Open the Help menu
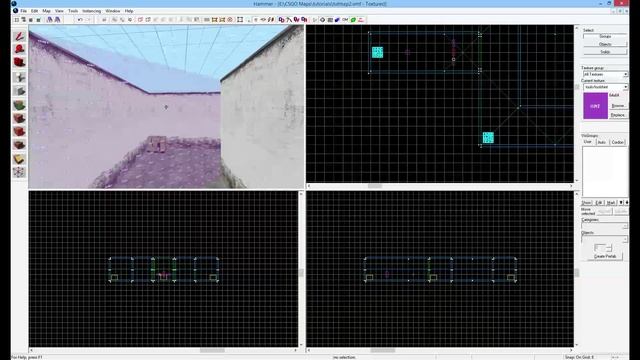640x360 pixels. point(129,11)
